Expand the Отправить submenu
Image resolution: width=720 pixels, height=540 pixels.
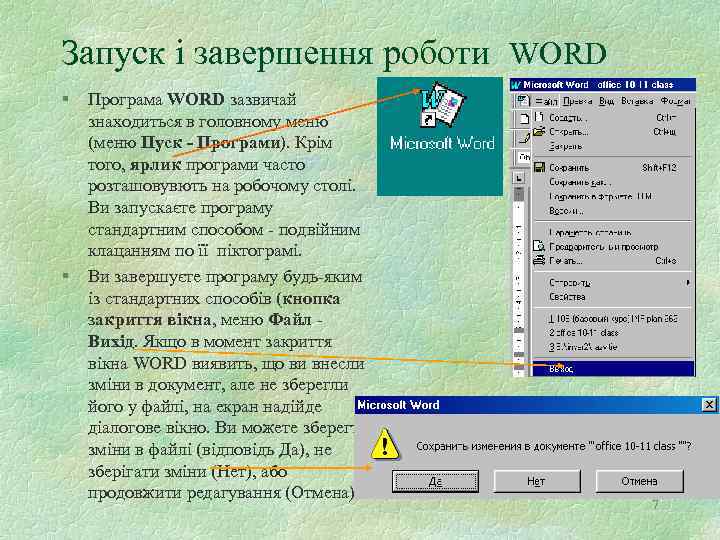(612, 282)
